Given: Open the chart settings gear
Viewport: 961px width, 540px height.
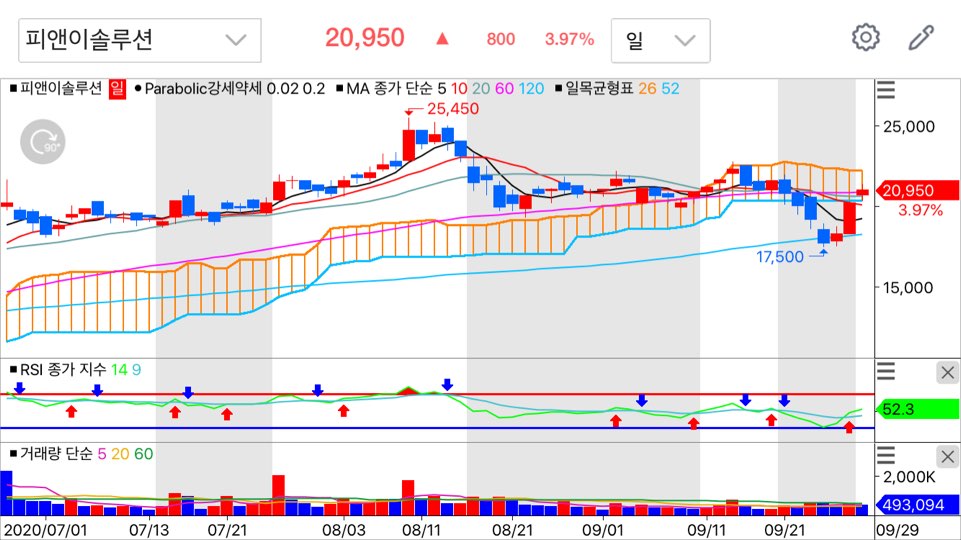Looking at the screenshot, I should coord(865,38).
